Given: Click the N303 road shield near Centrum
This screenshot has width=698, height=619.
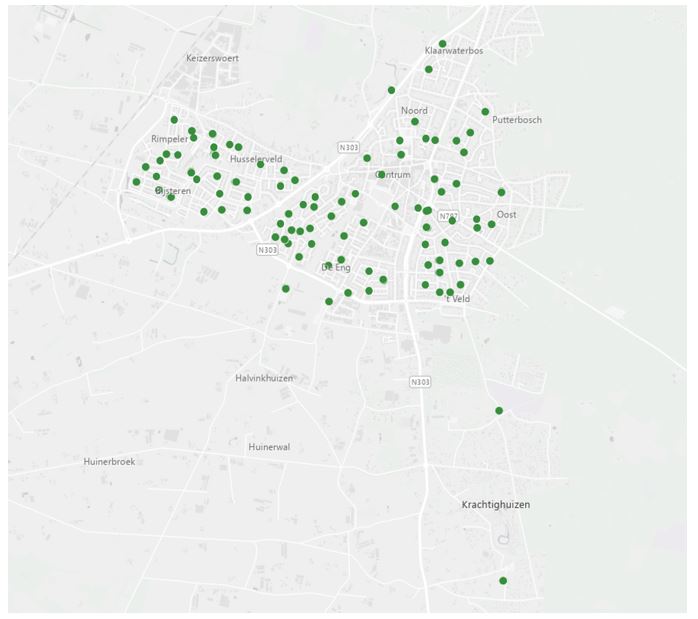Looking at the screenshot, I should [348, 147].
